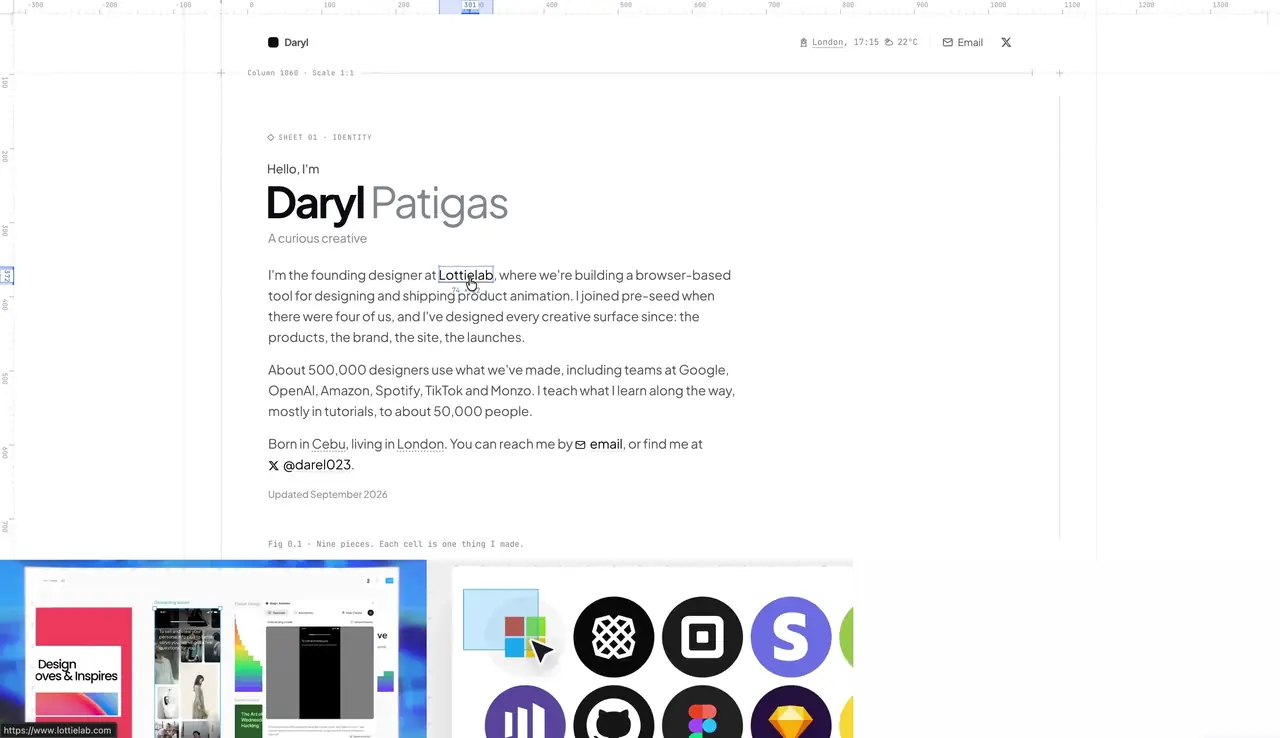Open the @darel023 X handle link
The image size is (1280, 738).
pos(309,465)
